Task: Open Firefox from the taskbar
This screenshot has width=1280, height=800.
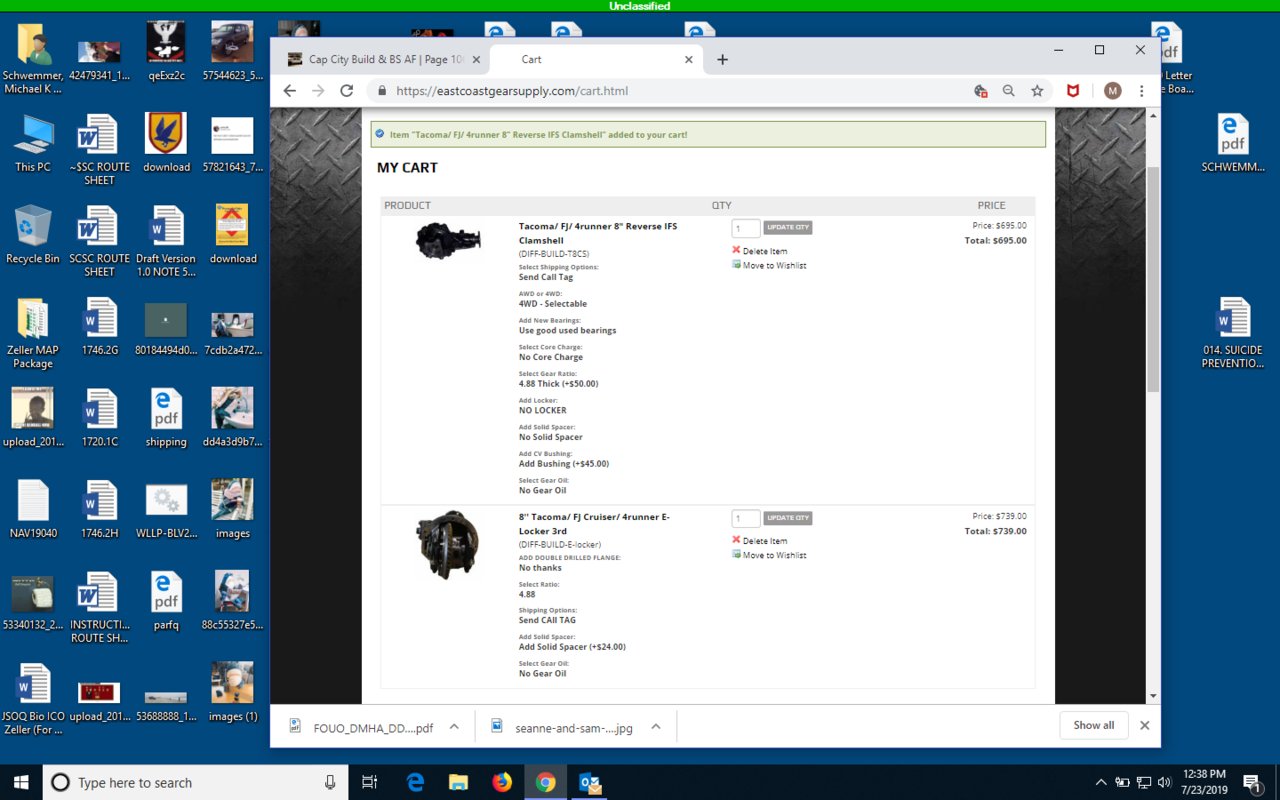Action: tap(502, 782)
